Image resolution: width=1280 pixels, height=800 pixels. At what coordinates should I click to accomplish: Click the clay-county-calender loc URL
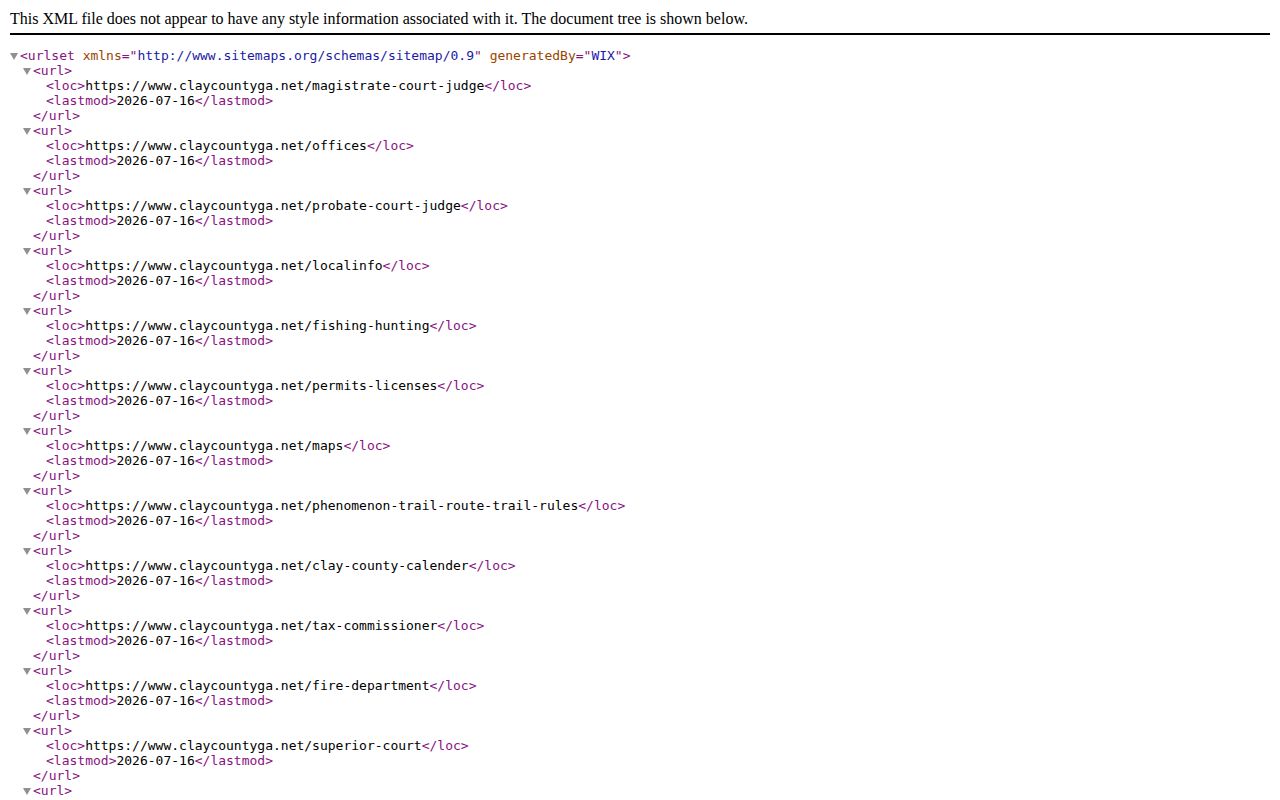tap(277, 566)
